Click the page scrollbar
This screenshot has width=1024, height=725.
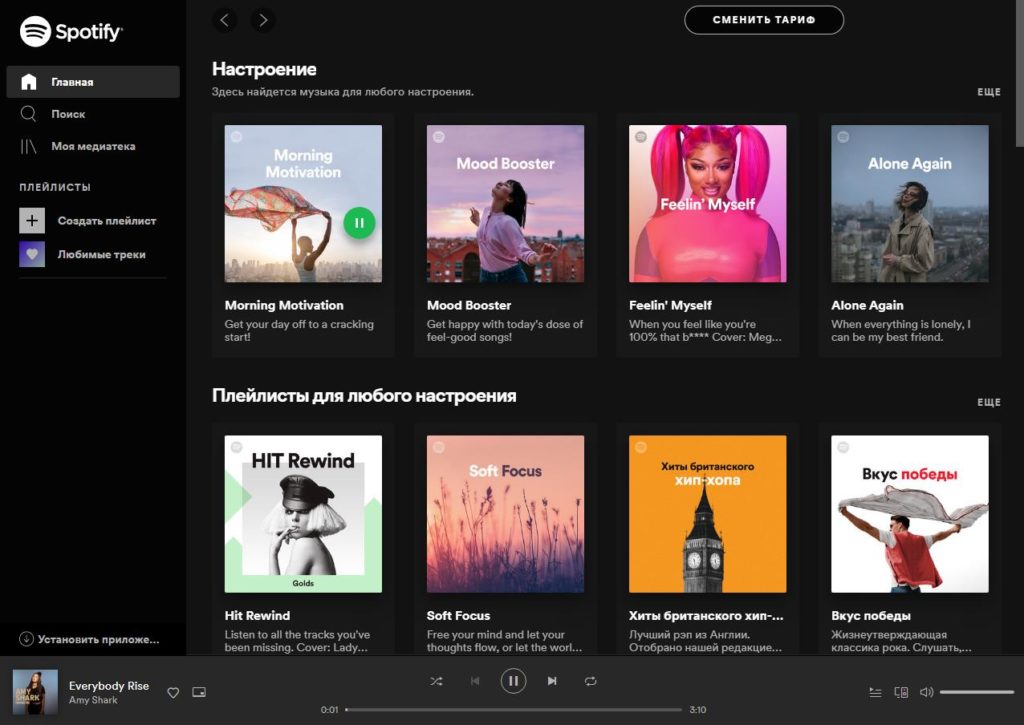pos(1019,72)
